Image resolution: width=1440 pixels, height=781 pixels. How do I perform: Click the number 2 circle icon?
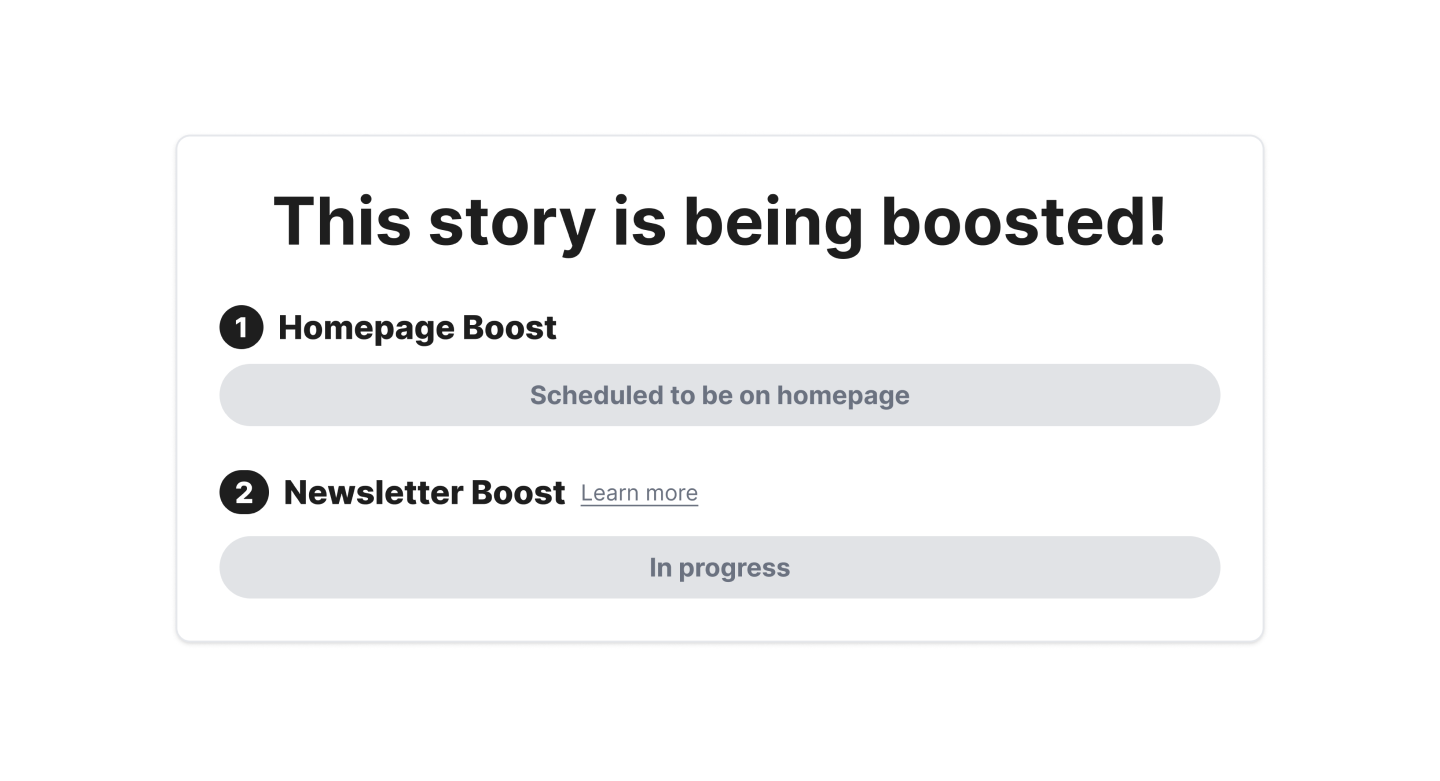(x=244, y=492)
